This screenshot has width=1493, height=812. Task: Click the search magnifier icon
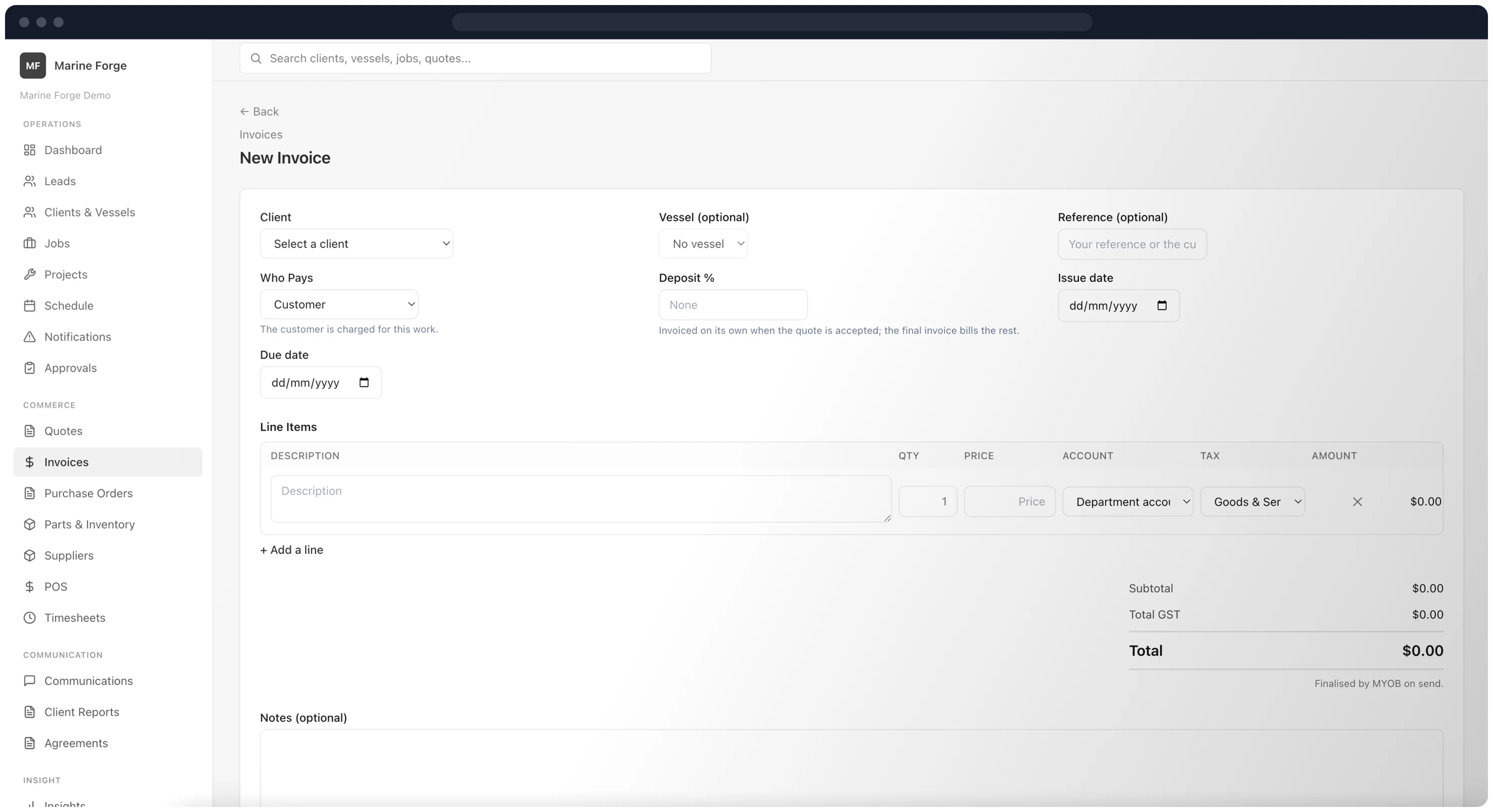tap(256, 59)
